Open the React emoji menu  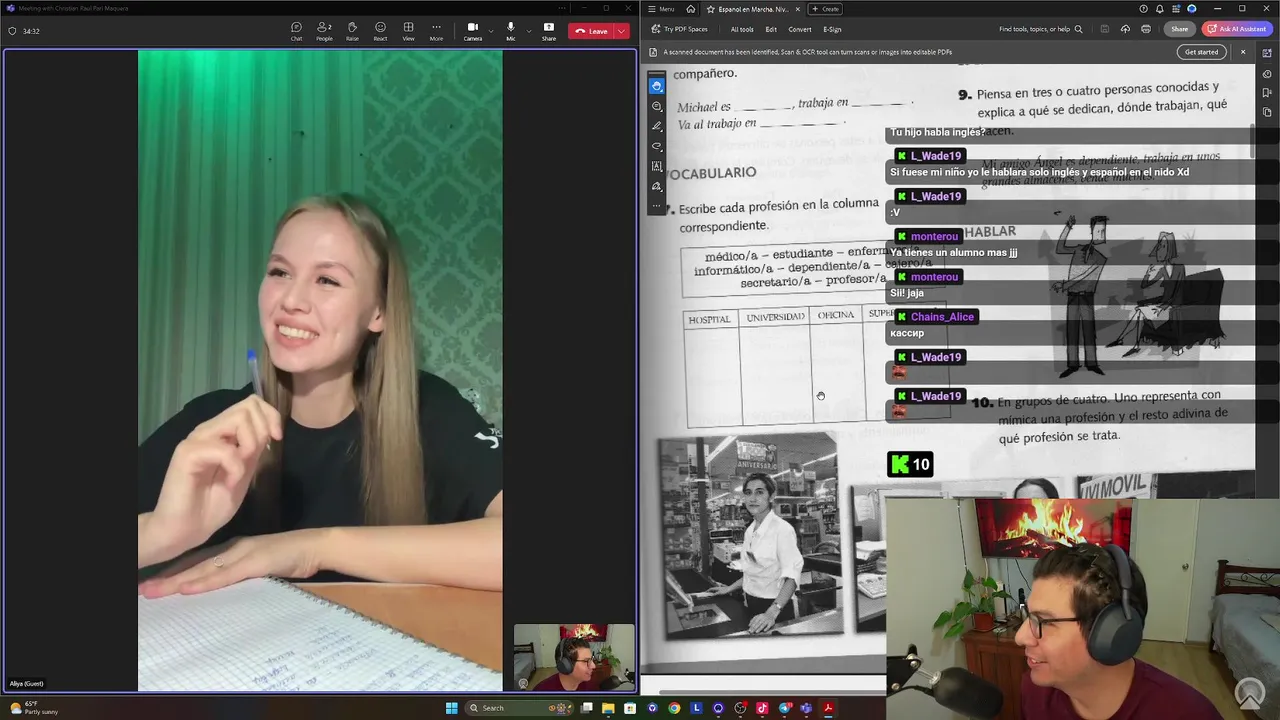380,31
